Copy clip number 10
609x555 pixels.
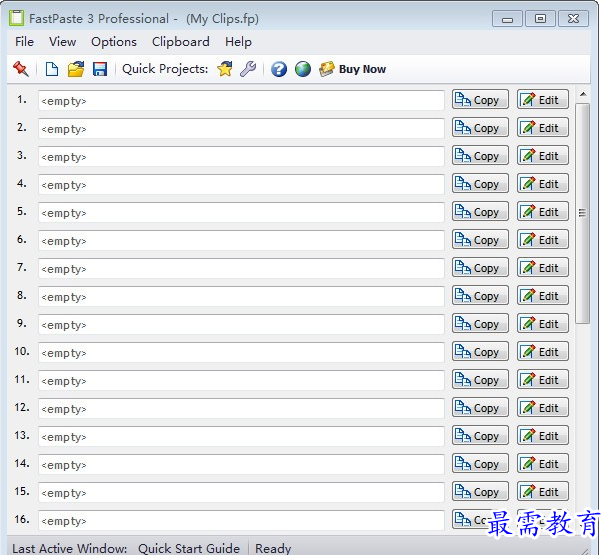point(480,351)
